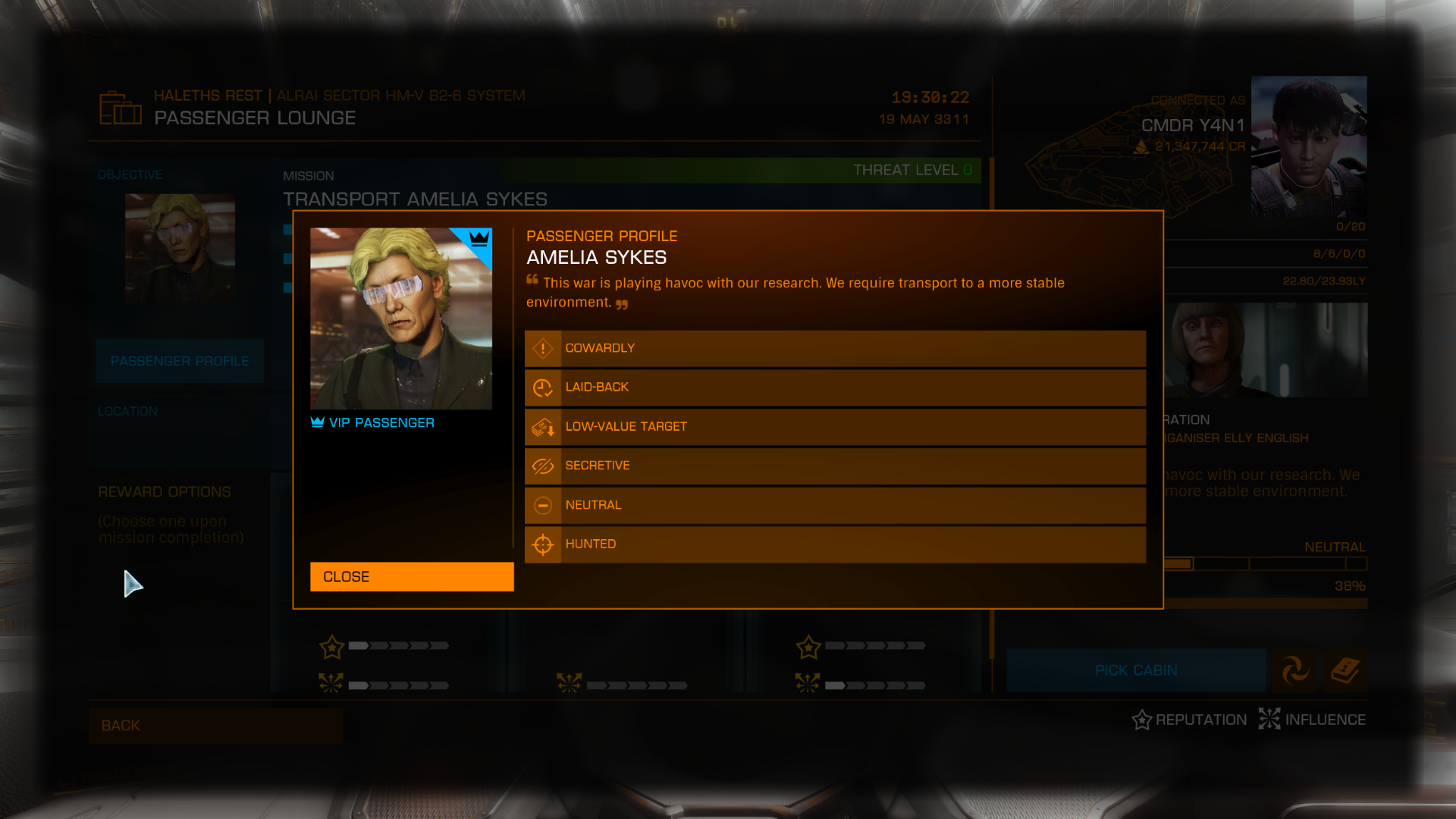Viewport: 1456px width, 819px height.
Task: Click the Neutral reputation progress bar
Action: pyautogui.click(x=1265, y=563)
